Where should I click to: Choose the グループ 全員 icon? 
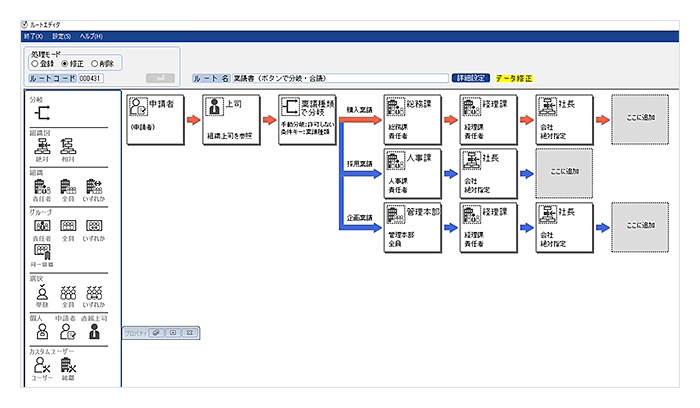(x=68, y=226)
